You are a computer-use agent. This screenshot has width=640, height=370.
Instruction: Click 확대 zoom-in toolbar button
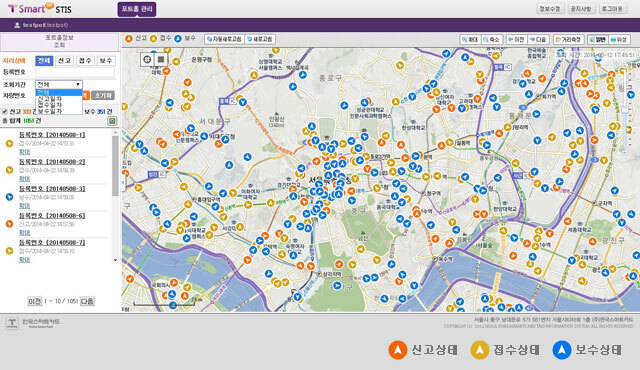pyautogui.click(x=470, y=40)
